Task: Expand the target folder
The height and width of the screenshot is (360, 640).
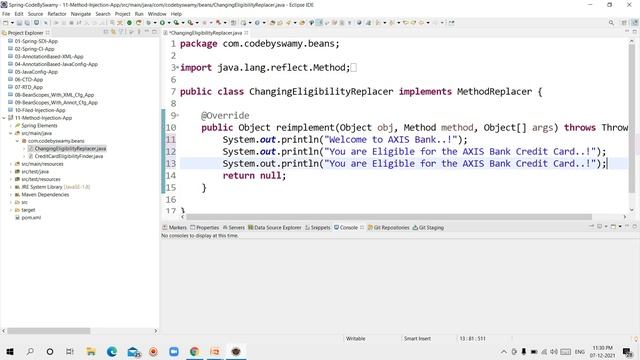Action: (11, 210)
